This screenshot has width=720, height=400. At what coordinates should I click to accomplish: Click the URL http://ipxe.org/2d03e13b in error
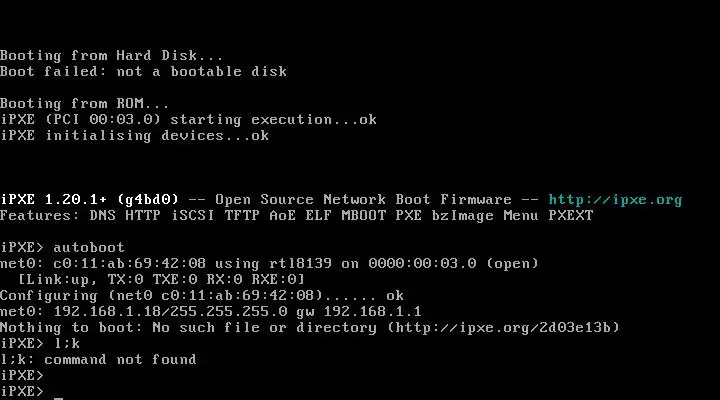click(503, 327)
